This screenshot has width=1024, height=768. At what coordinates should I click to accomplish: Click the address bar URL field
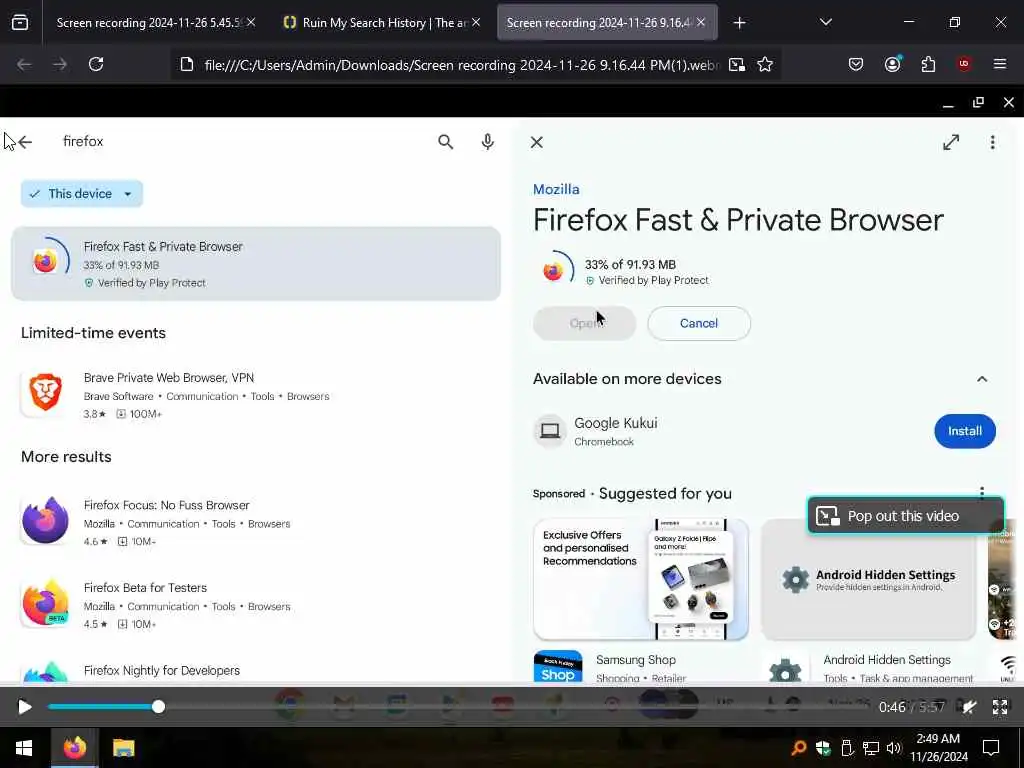[x=462, y=65]
